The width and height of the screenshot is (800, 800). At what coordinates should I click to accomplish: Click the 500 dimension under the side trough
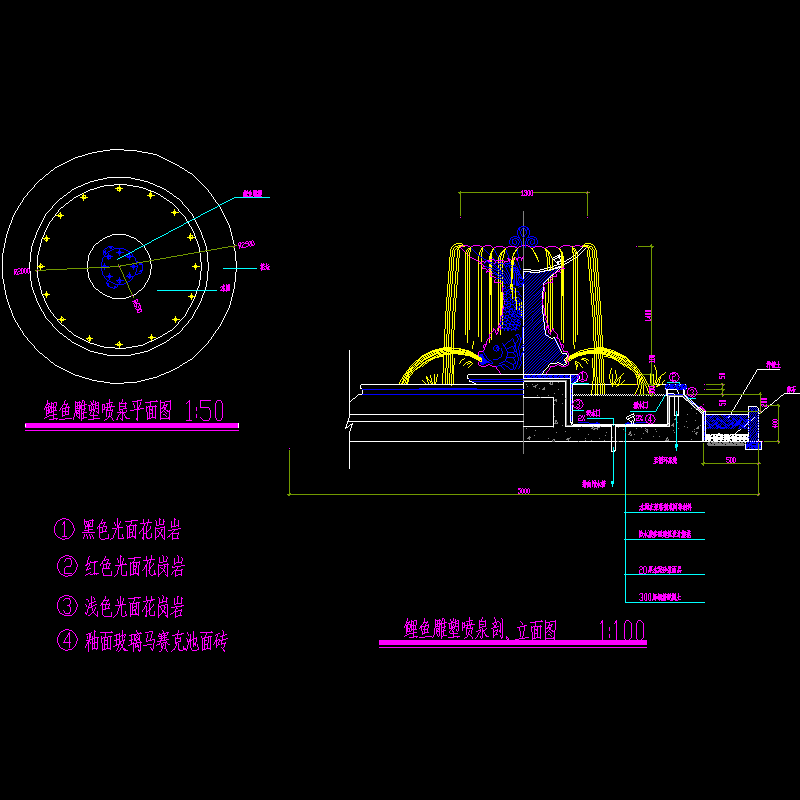[731, 460]
